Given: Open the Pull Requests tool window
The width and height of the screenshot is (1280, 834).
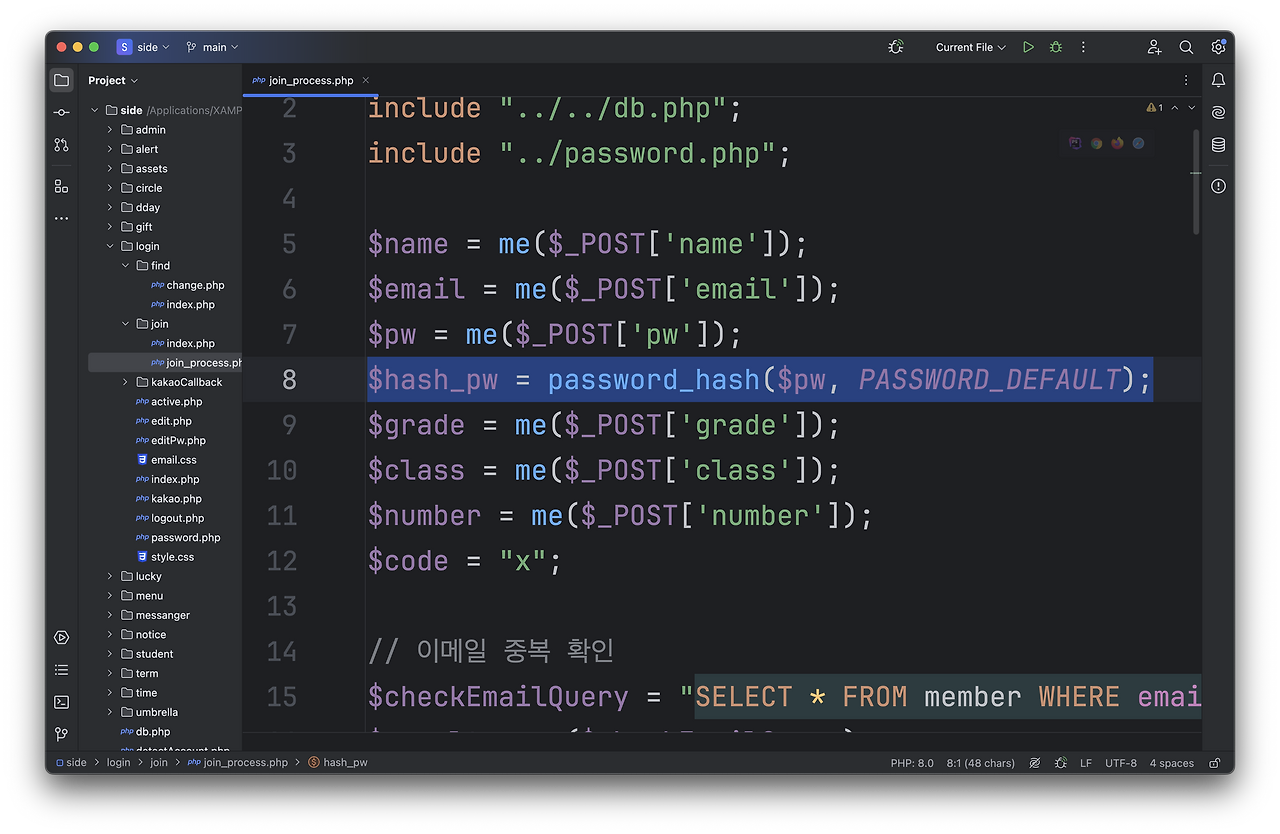Looking at the screenshot, I should (61, 145).
